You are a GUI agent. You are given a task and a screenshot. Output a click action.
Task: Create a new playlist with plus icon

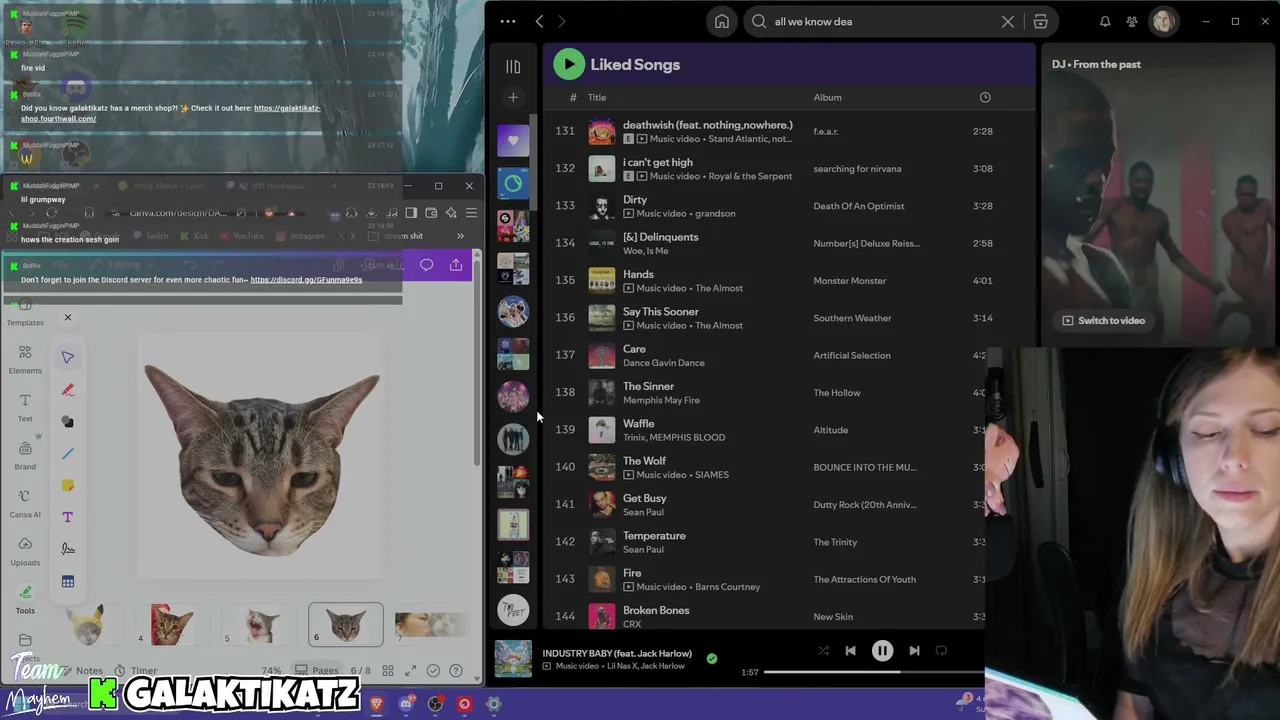point(513,97)
